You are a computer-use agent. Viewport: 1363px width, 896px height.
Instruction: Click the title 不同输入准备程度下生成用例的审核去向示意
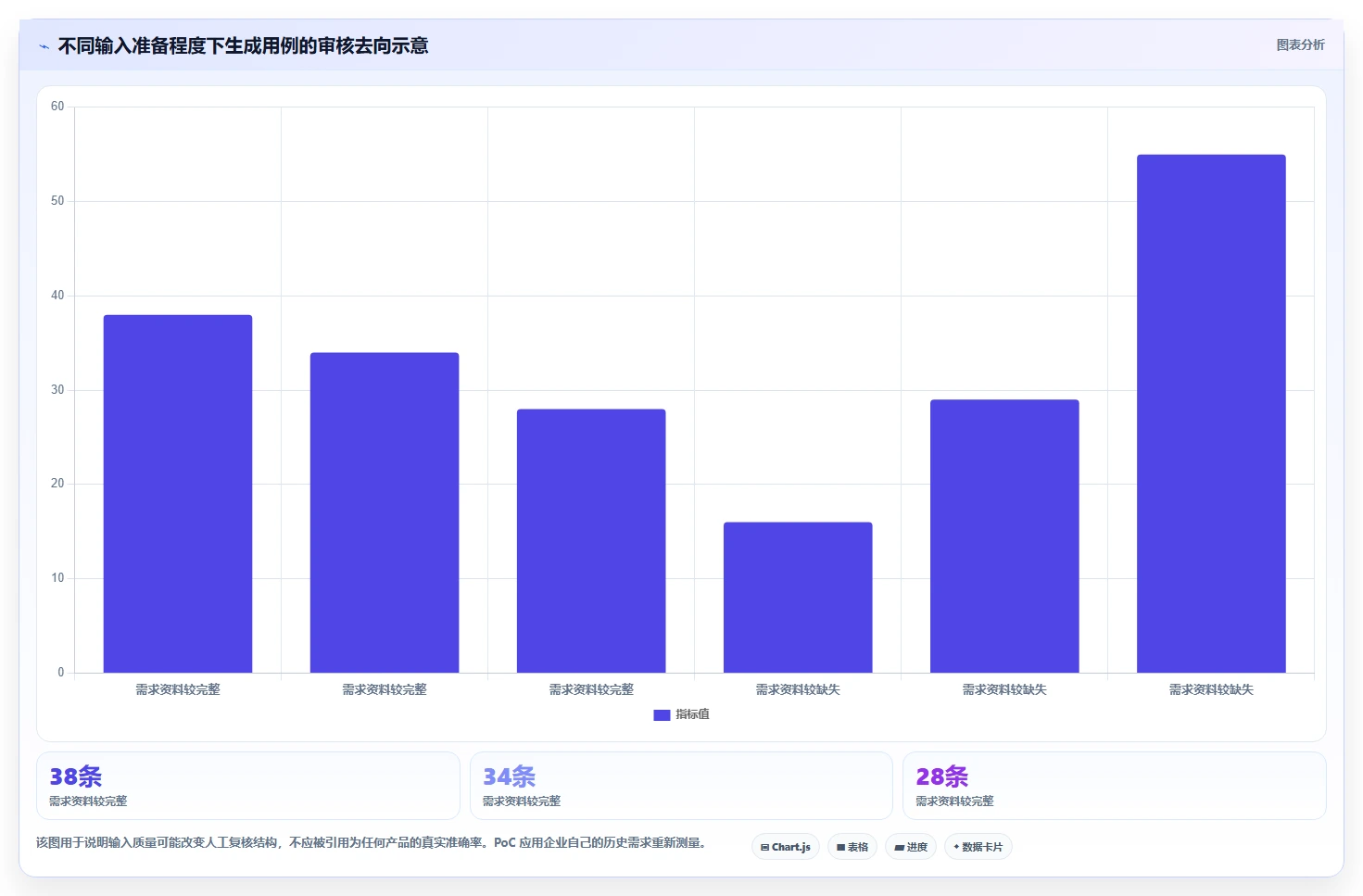[243, 45]
